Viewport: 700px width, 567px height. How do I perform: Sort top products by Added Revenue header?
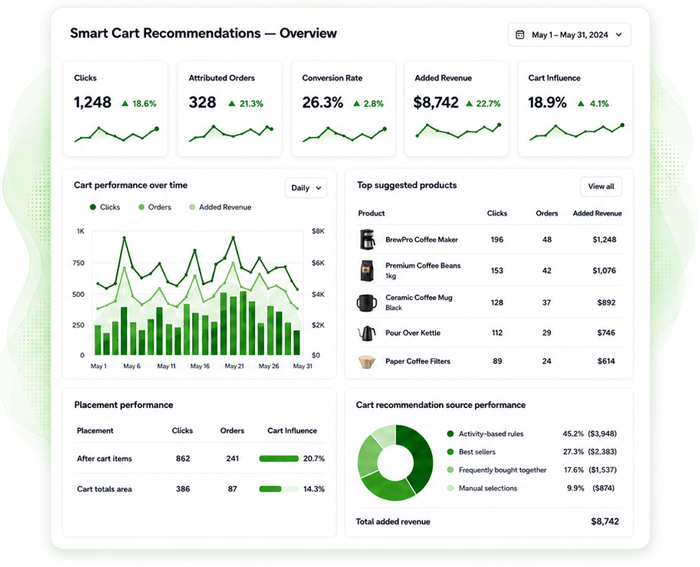coord(597,213)
